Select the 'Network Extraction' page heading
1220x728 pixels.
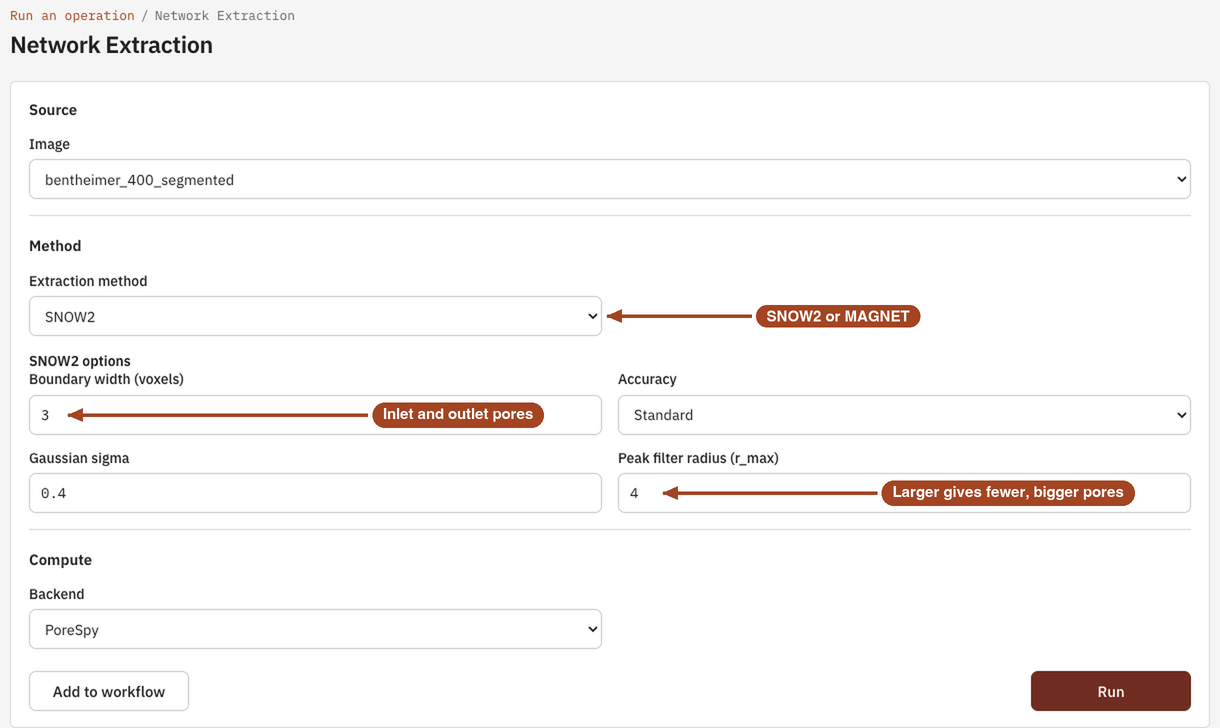(111, 45)
